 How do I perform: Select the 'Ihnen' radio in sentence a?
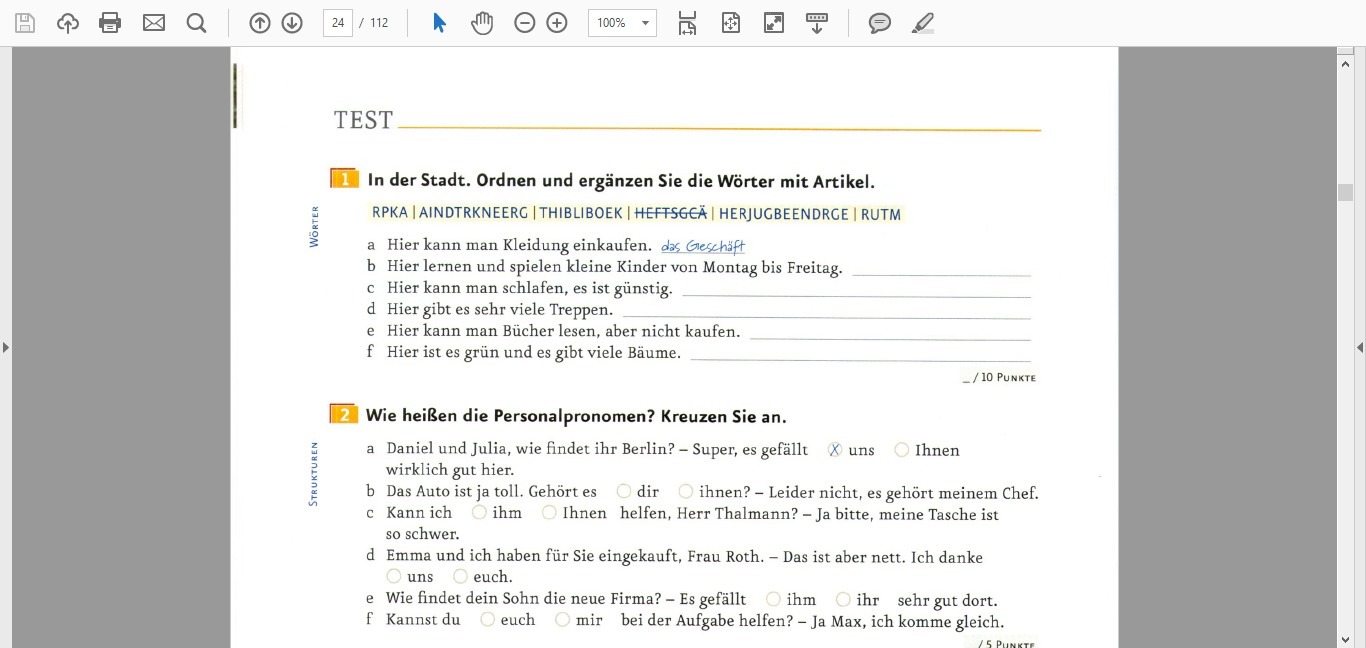(902, 450)
